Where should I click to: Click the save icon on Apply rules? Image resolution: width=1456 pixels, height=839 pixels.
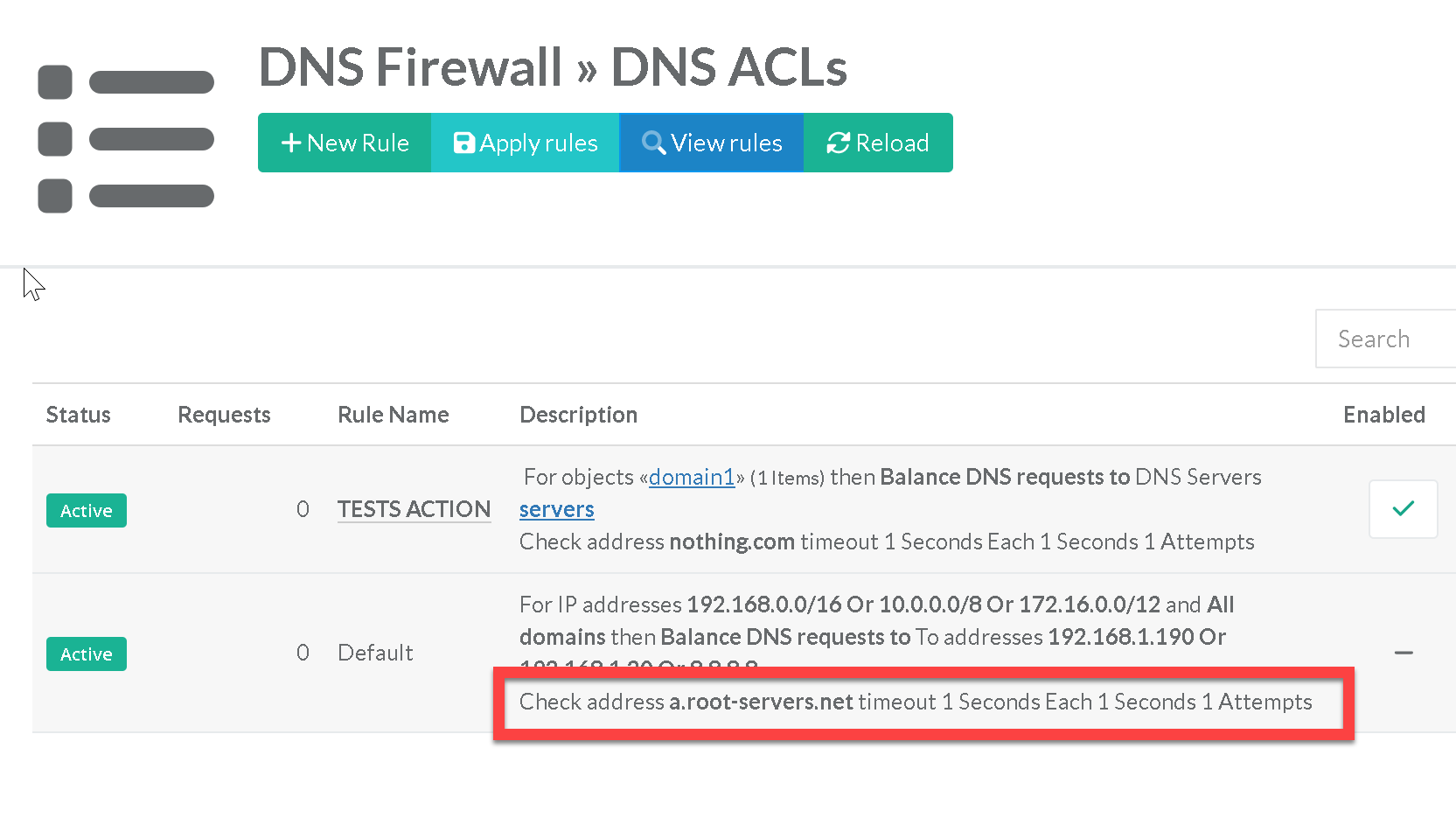point(463,143)
